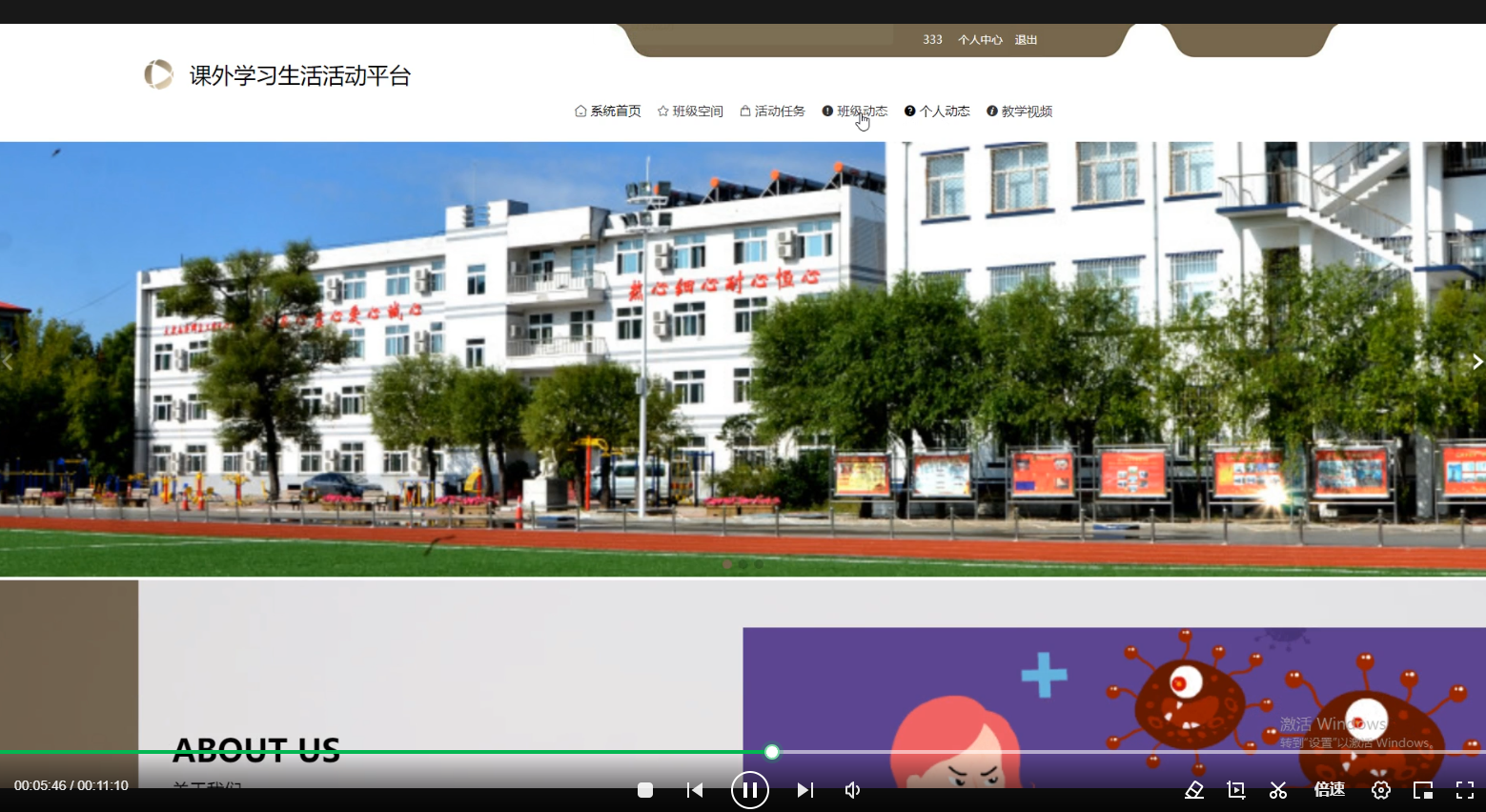Select the second carousel indicator dot
The height and width of the screenshot is (812, 1486).
tap(743, 564)
